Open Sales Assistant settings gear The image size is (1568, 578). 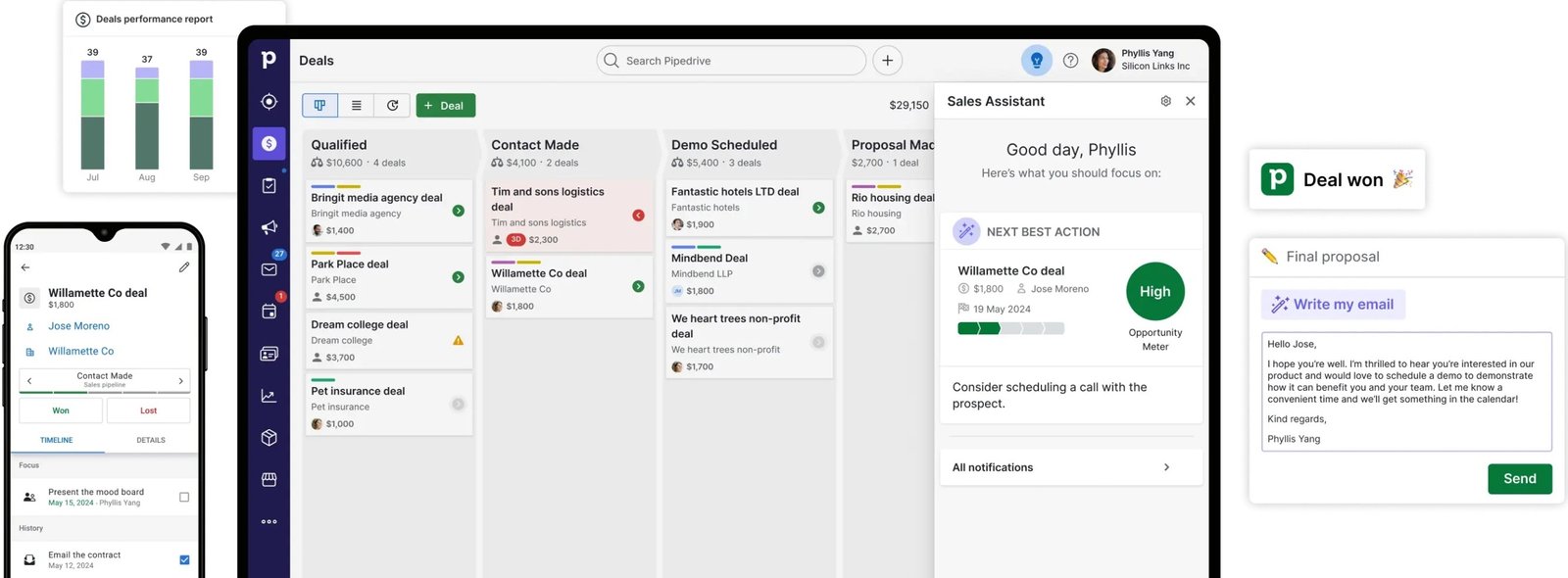[1166, 101]
